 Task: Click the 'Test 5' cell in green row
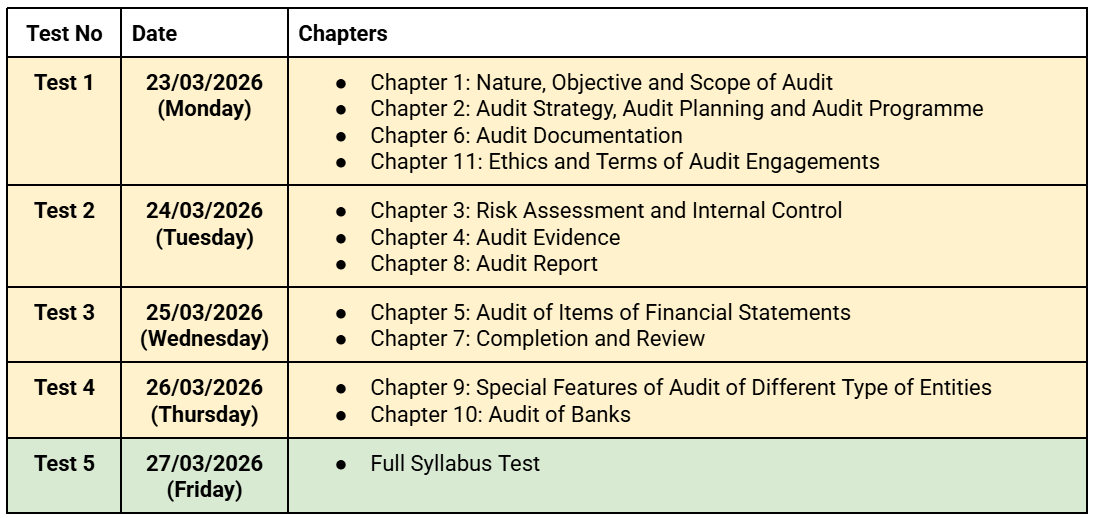coord(64,464)
